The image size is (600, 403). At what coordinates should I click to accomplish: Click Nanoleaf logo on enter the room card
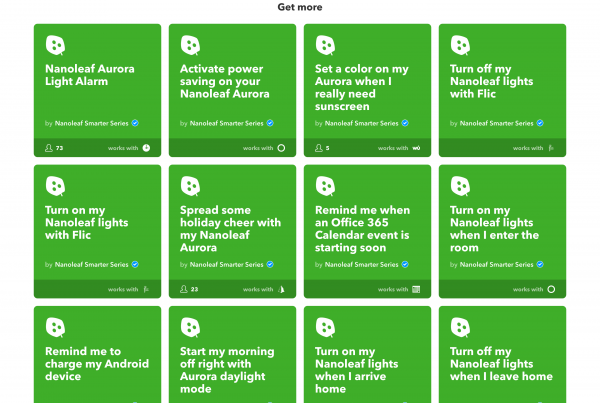461,186
